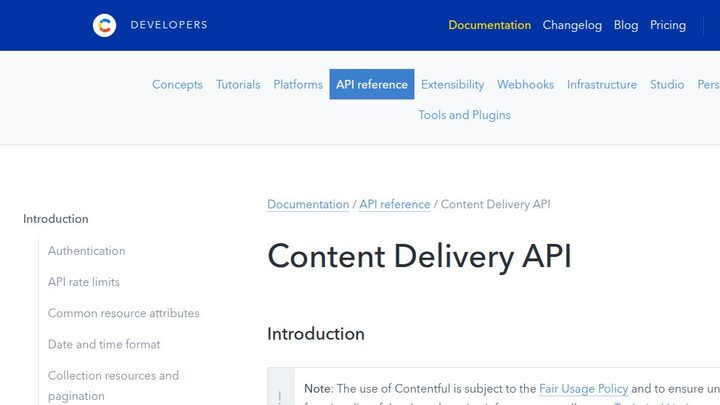Go to the Webhooks tab
720x405 pixels.
pyautogui.click(x=525, y=84)
